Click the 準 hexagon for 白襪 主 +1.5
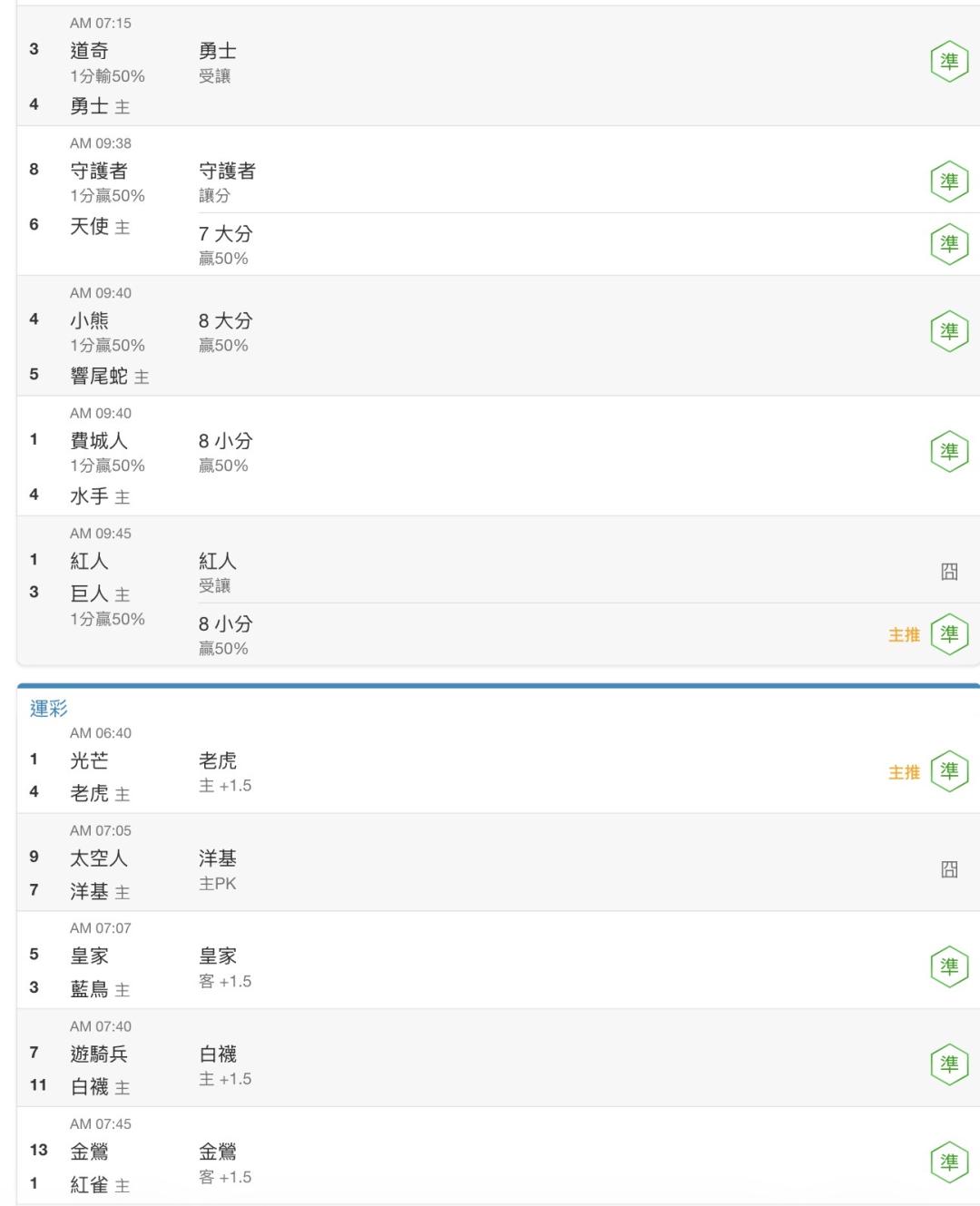This screenshot has width=980, height=1206. tap(949, 1064)
